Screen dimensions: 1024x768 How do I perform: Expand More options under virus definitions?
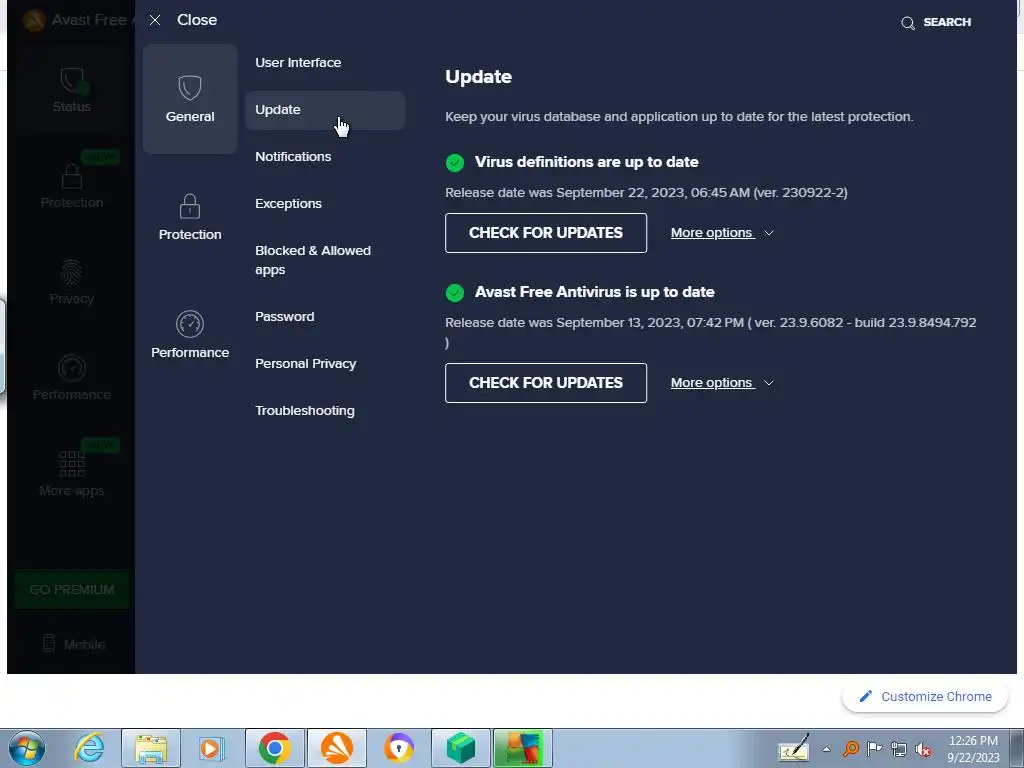click(x=722, y=233)
